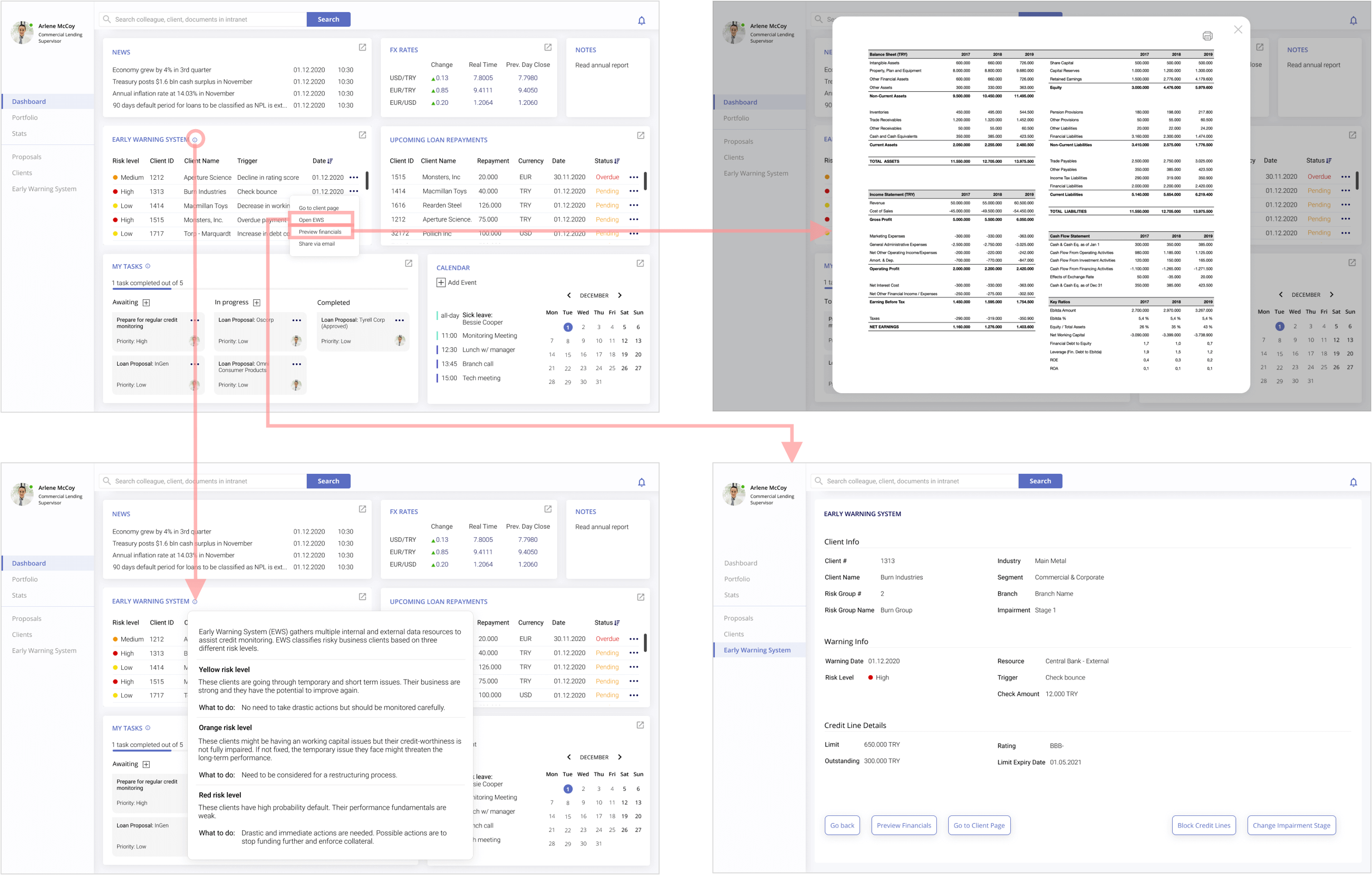
Task: Go to previous month in top-left calendar
Action: coord(568,295)
